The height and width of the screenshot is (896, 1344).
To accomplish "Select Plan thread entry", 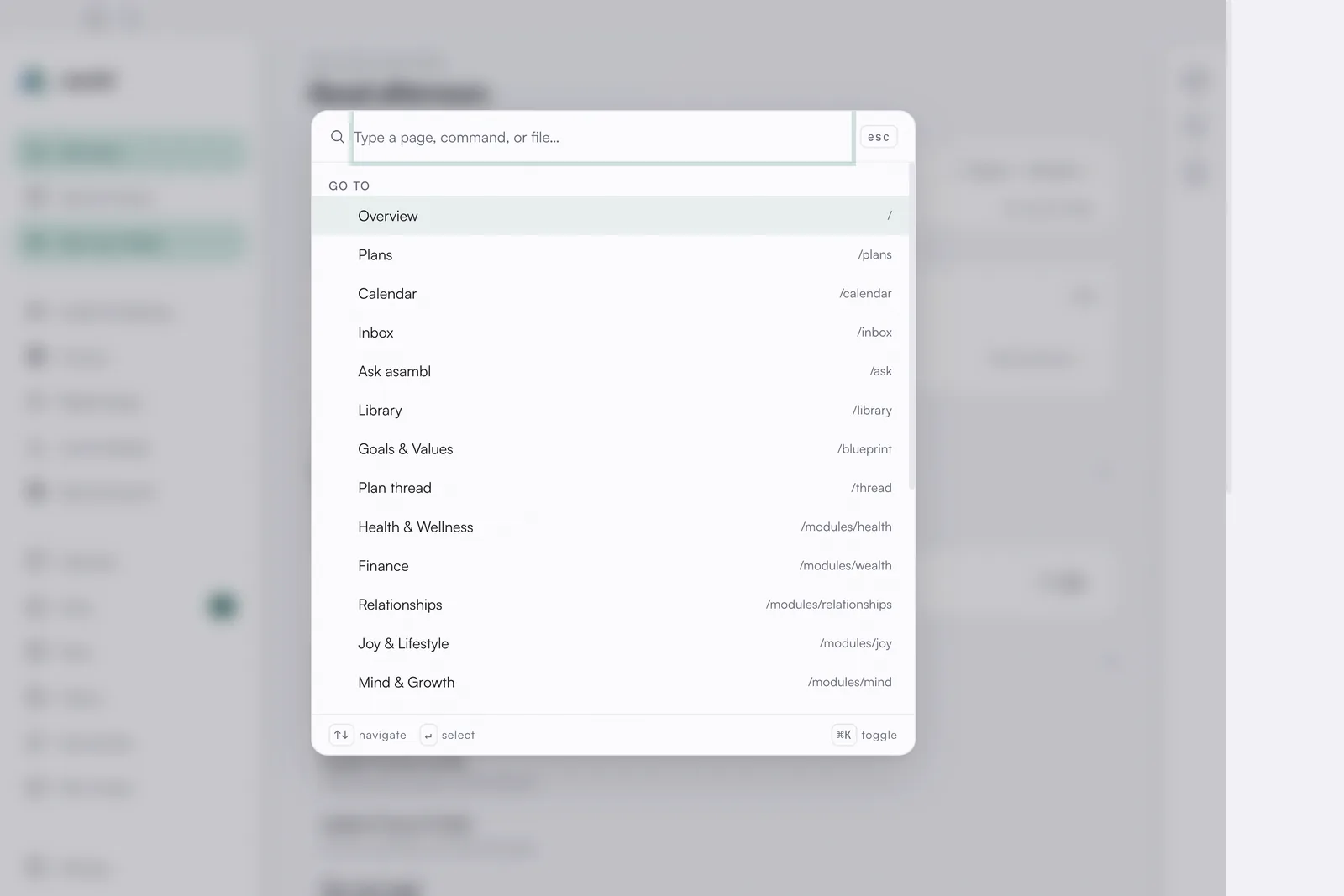I will coord(610,488).
